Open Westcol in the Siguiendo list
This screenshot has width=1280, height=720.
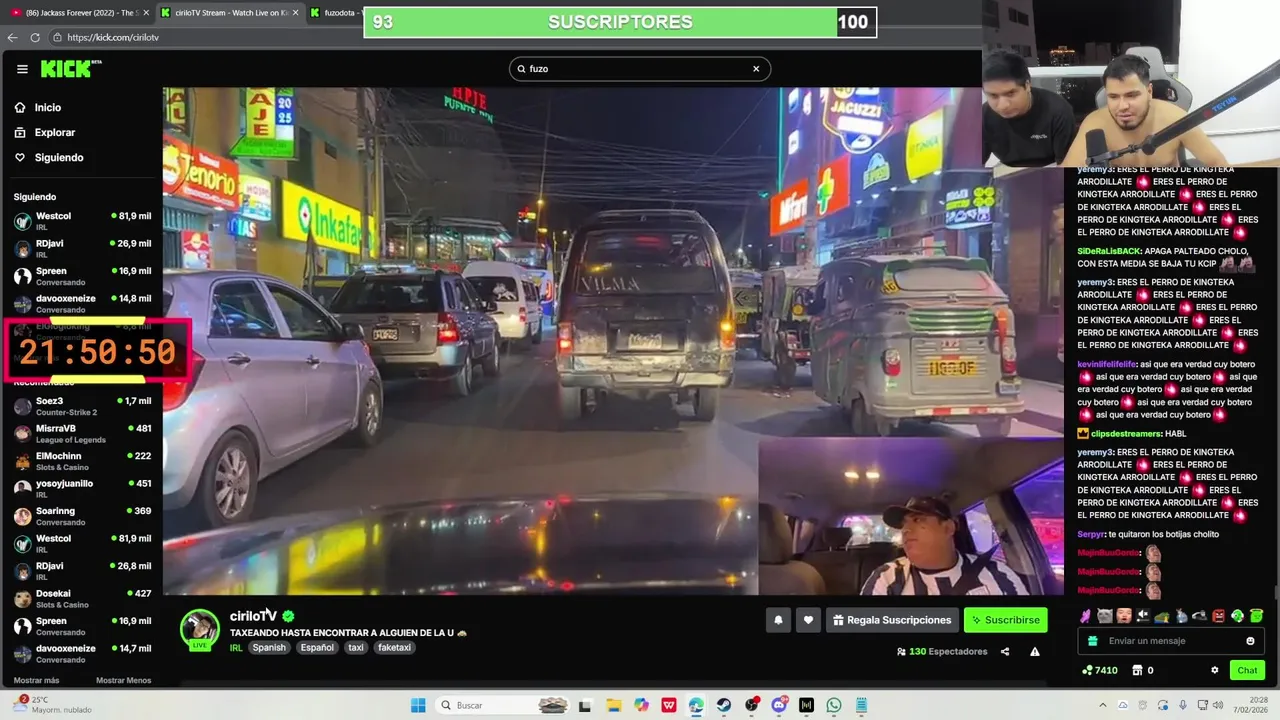click(82, 221)
